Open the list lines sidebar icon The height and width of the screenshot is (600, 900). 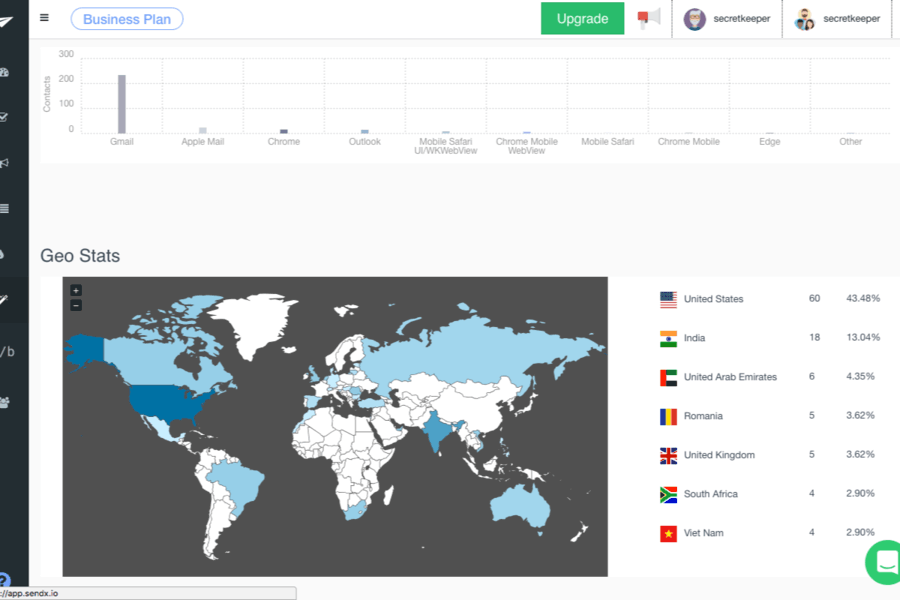(x=4, y=208)
